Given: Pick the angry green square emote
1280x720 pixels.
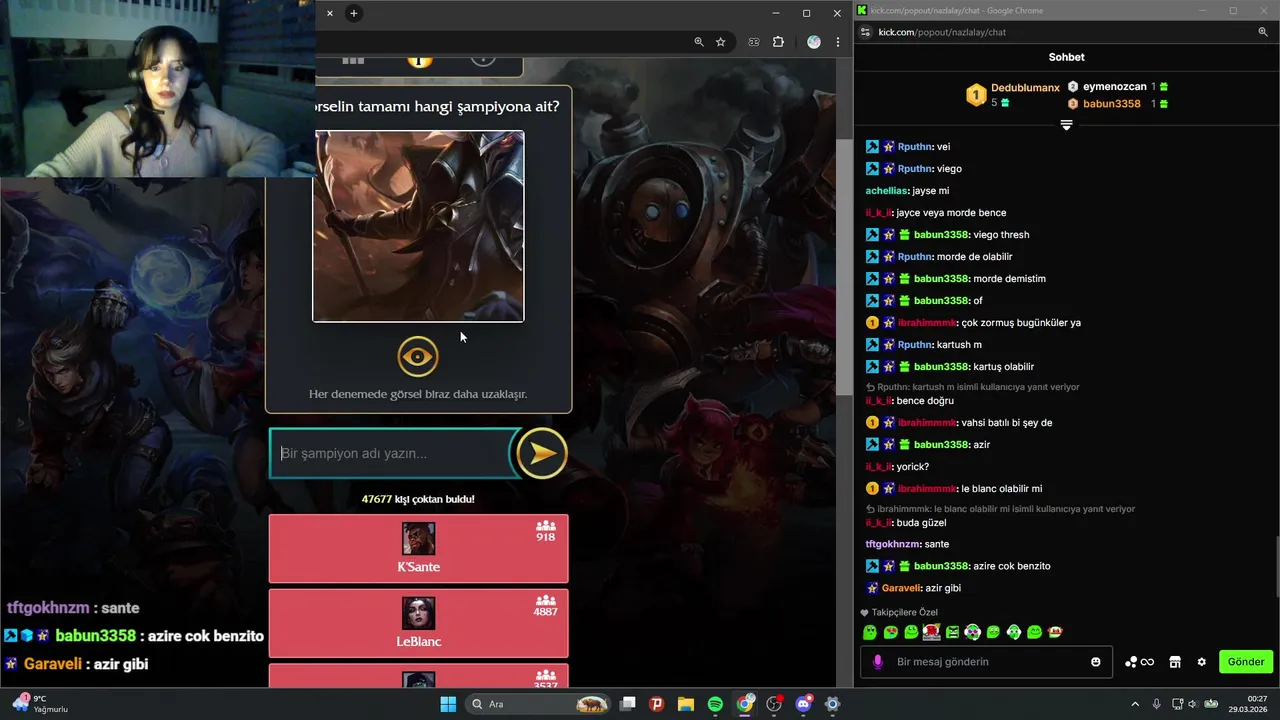Looking at the screenshot, I should coord(952,632).
